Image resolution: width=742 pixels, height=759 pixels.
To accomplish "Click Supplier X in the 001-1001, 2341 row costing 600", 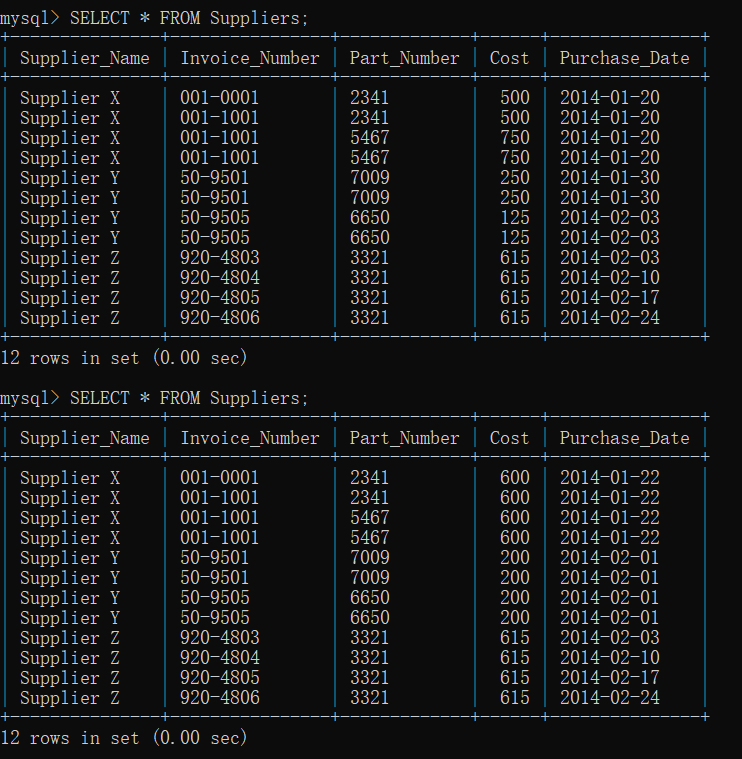I will [x=70, y=498].
